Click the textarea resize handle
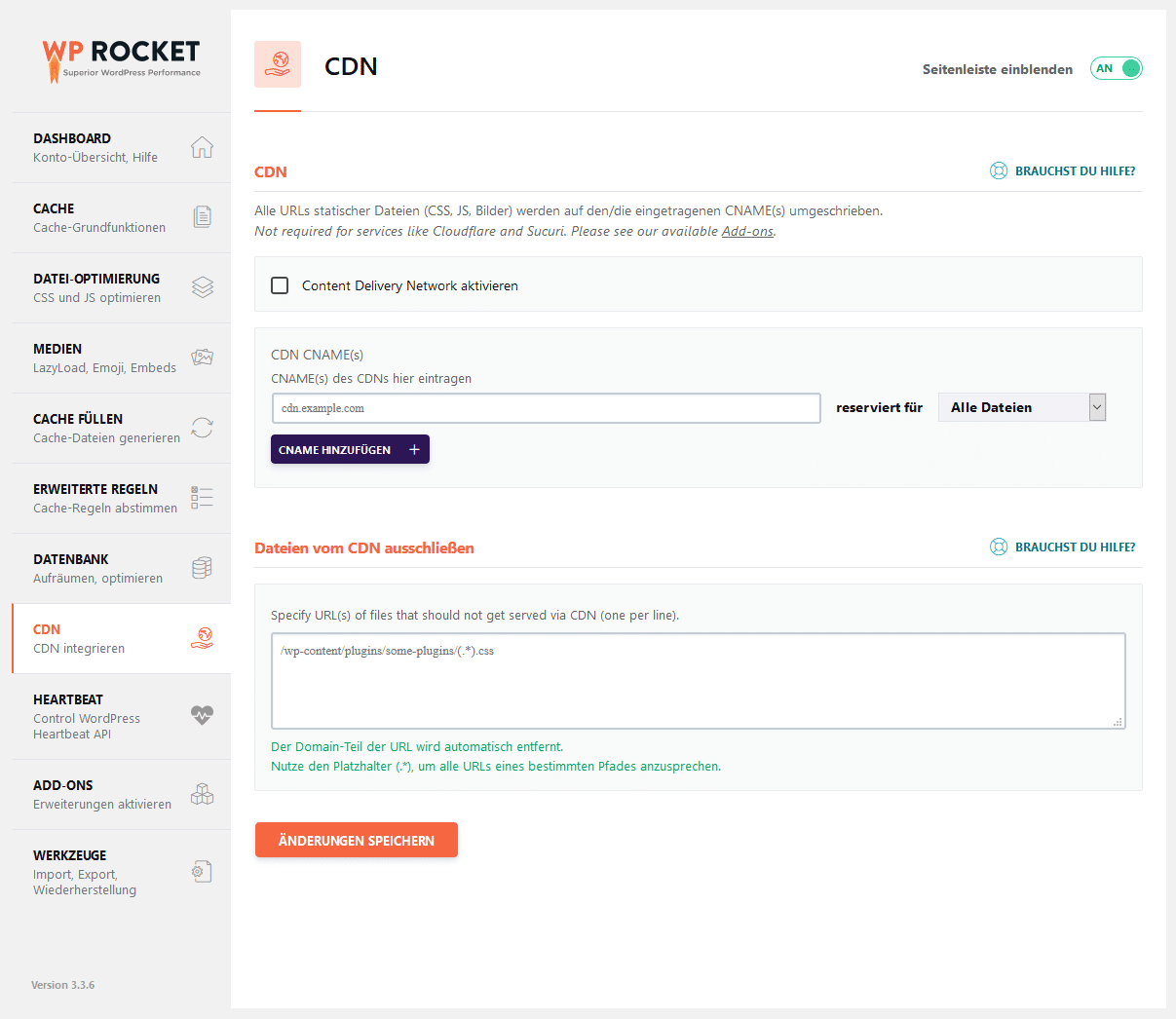Viewport: 1176px width, 1019px height. click(x=1118, y=722)
